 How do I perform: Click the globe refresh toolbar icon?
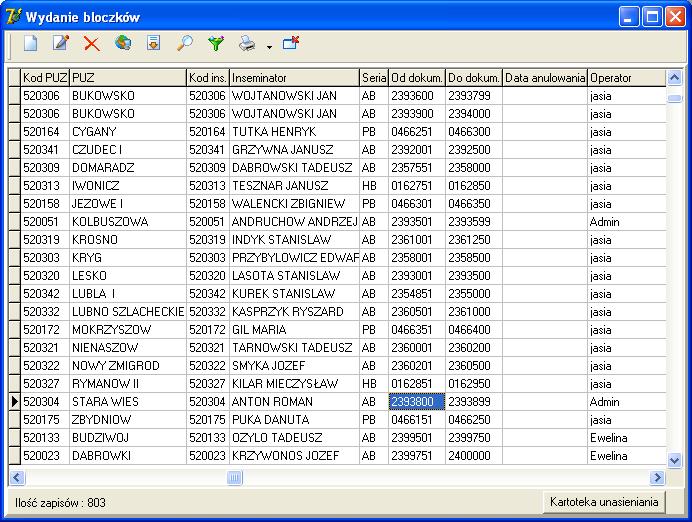[123, 43]
